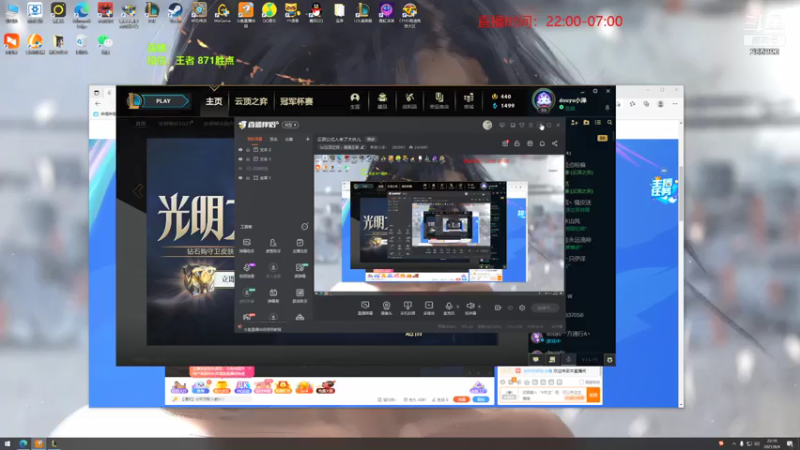Click the microphone icon in stream controls

448,306
